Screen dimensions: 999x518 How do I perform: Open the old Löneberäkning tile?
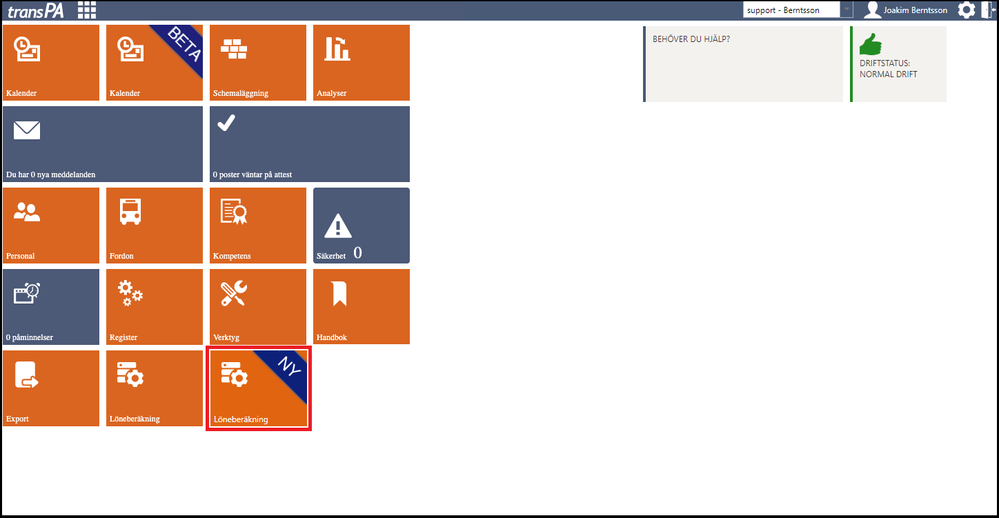(x=154, y=388)
